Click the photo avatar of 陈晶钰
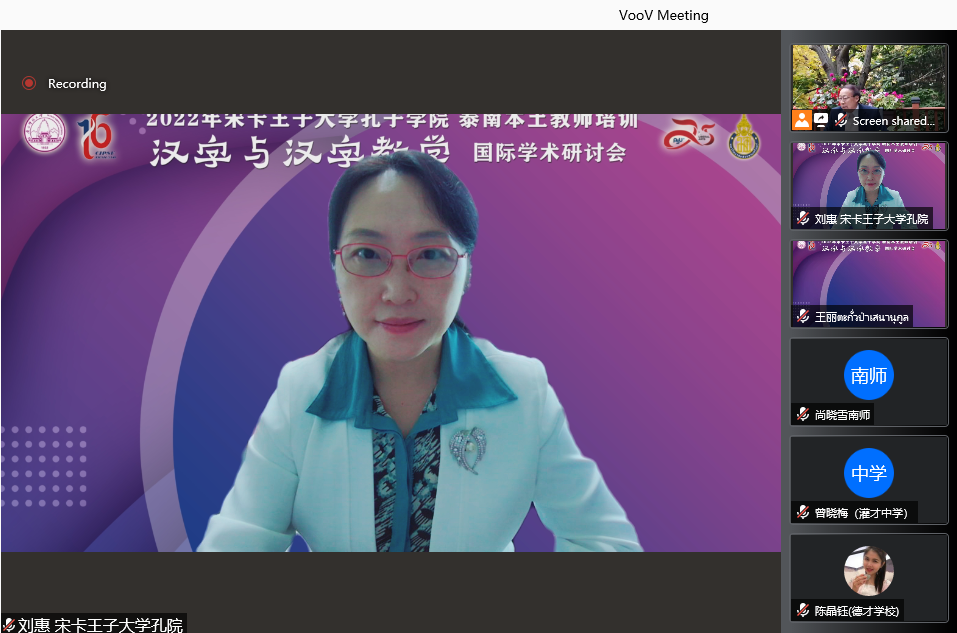This screenshot has width=957, height=633. (x=869, y=571)
